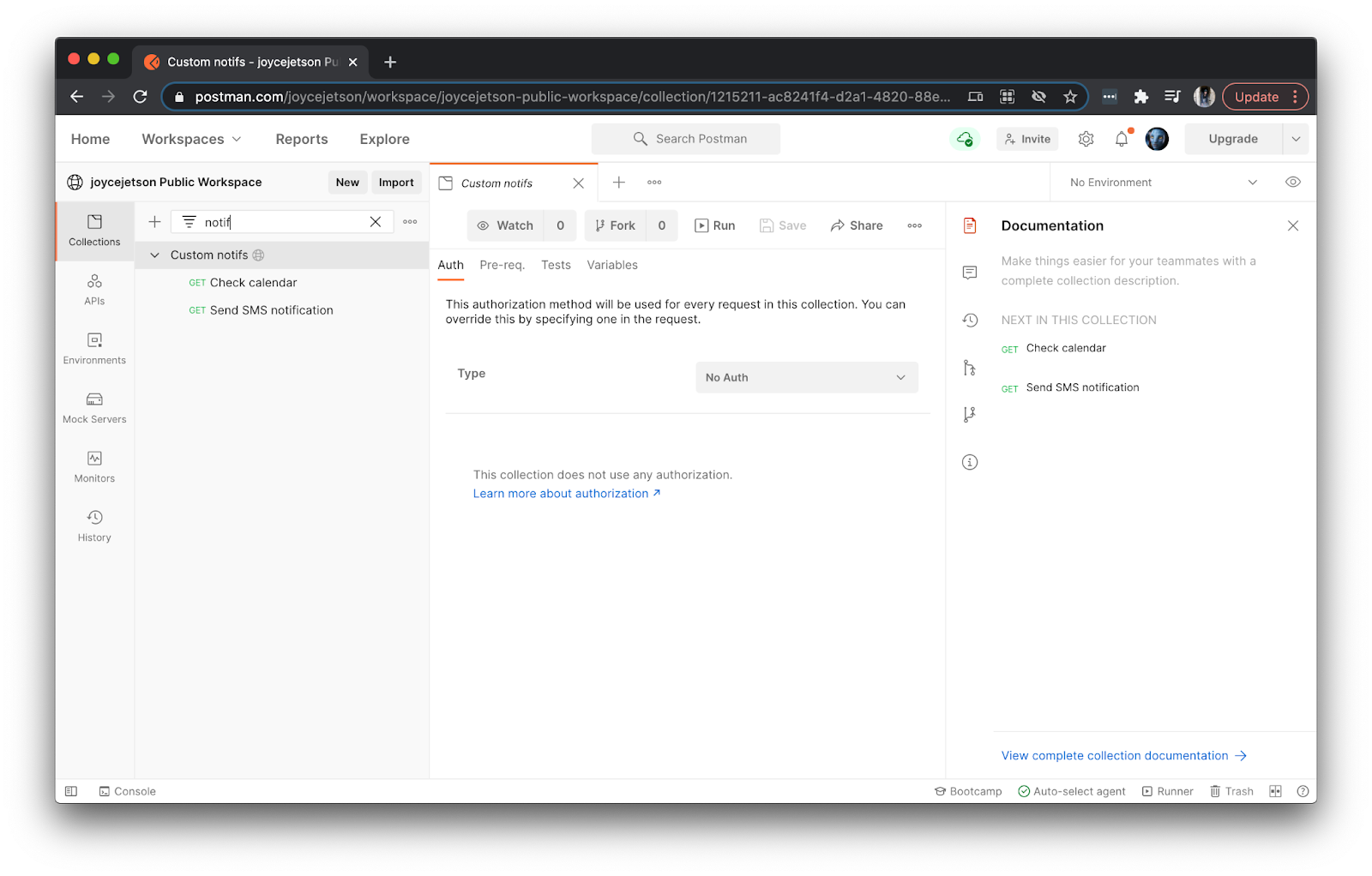Image resolution: width=1372 pixels, height=876 pixels.
Task: Switch to the Auth tab
Action: [450, 265]
